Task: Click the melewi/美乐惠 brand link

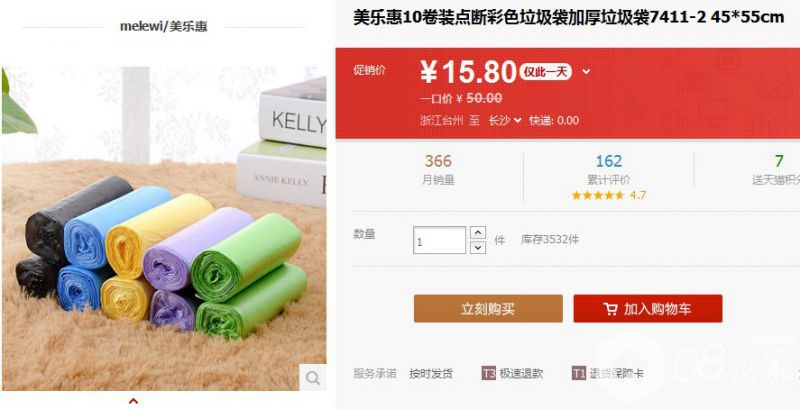Action: [164, 27]
